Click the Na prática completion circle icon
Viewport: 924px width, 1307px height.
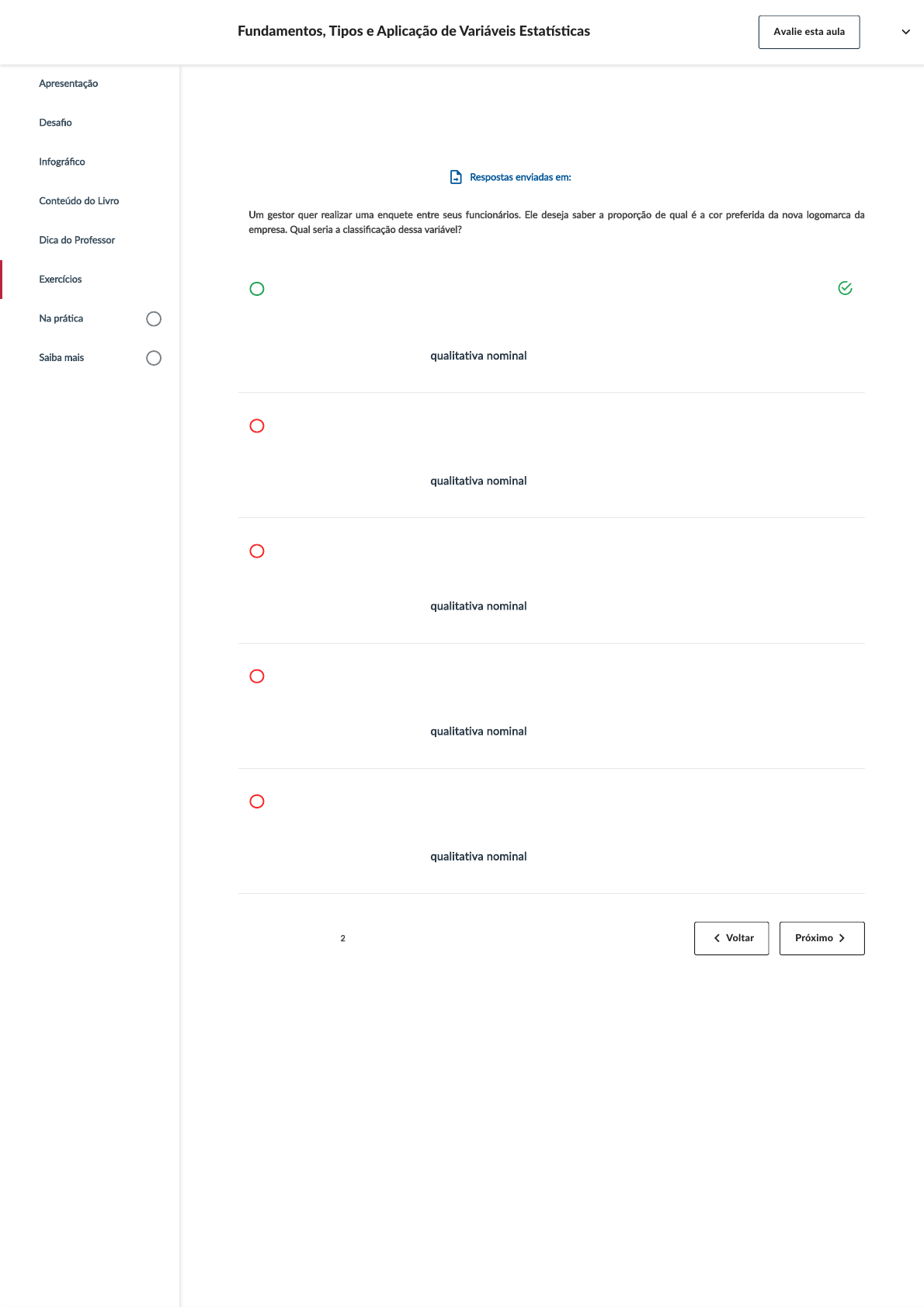click(154, 319)
